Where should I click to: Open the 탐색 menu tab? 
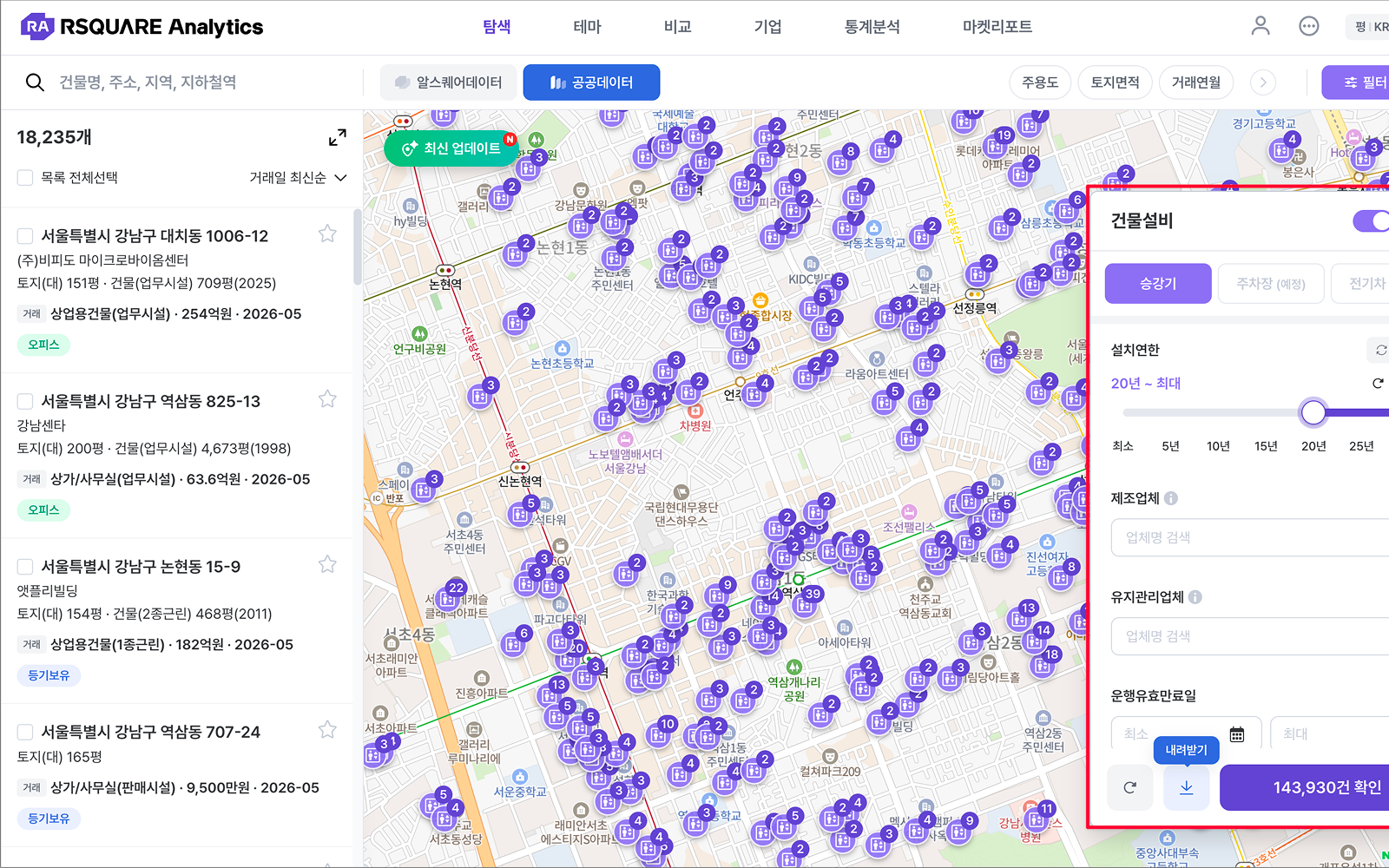(x=497, y=27)
